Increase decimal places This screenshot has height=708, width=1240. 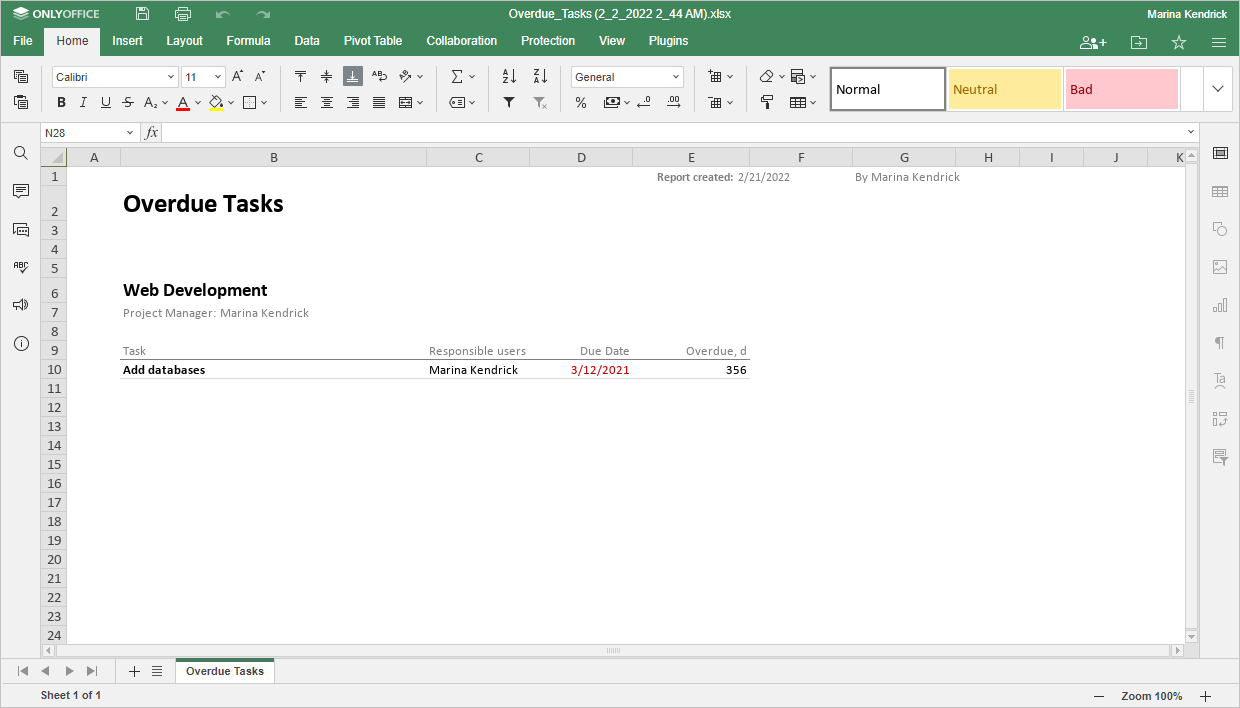coord(674,102)
